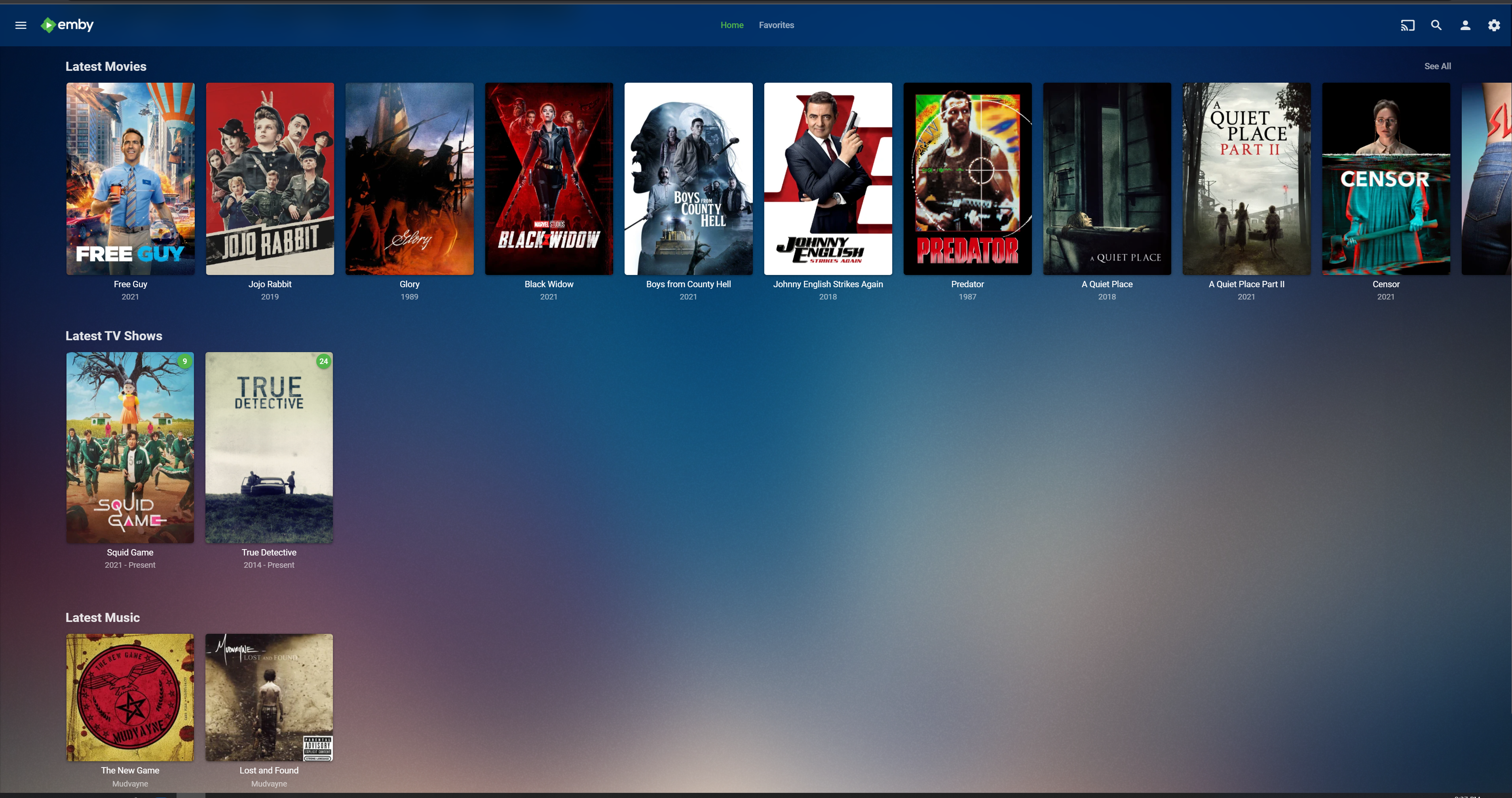This screenshot has width=1512, height=798.
Task: Open the Latest TV Shows section heading
Action: (114, 336)
